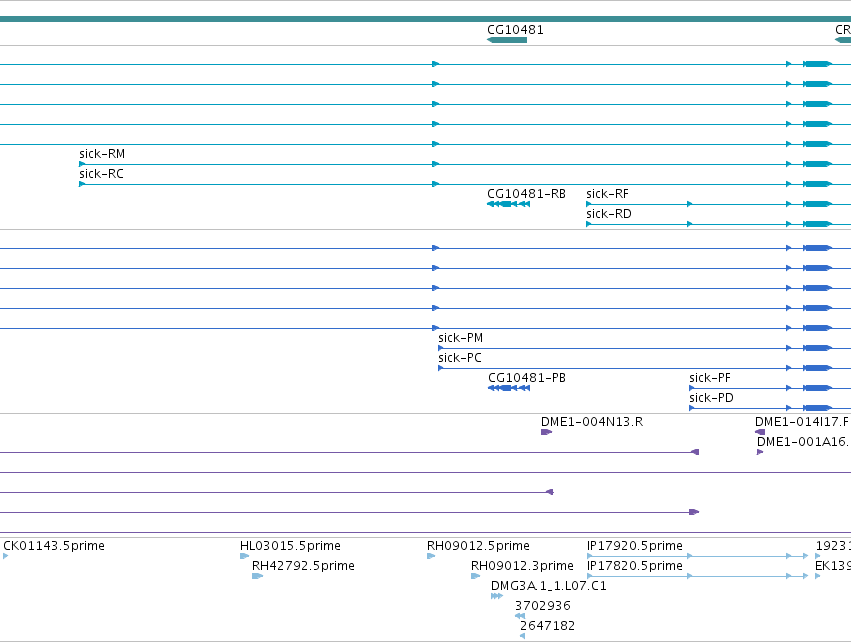The height and width of the screenshot is (642, 851).
Task: Click the teal chromosome band at top
Action: (426, 19)
